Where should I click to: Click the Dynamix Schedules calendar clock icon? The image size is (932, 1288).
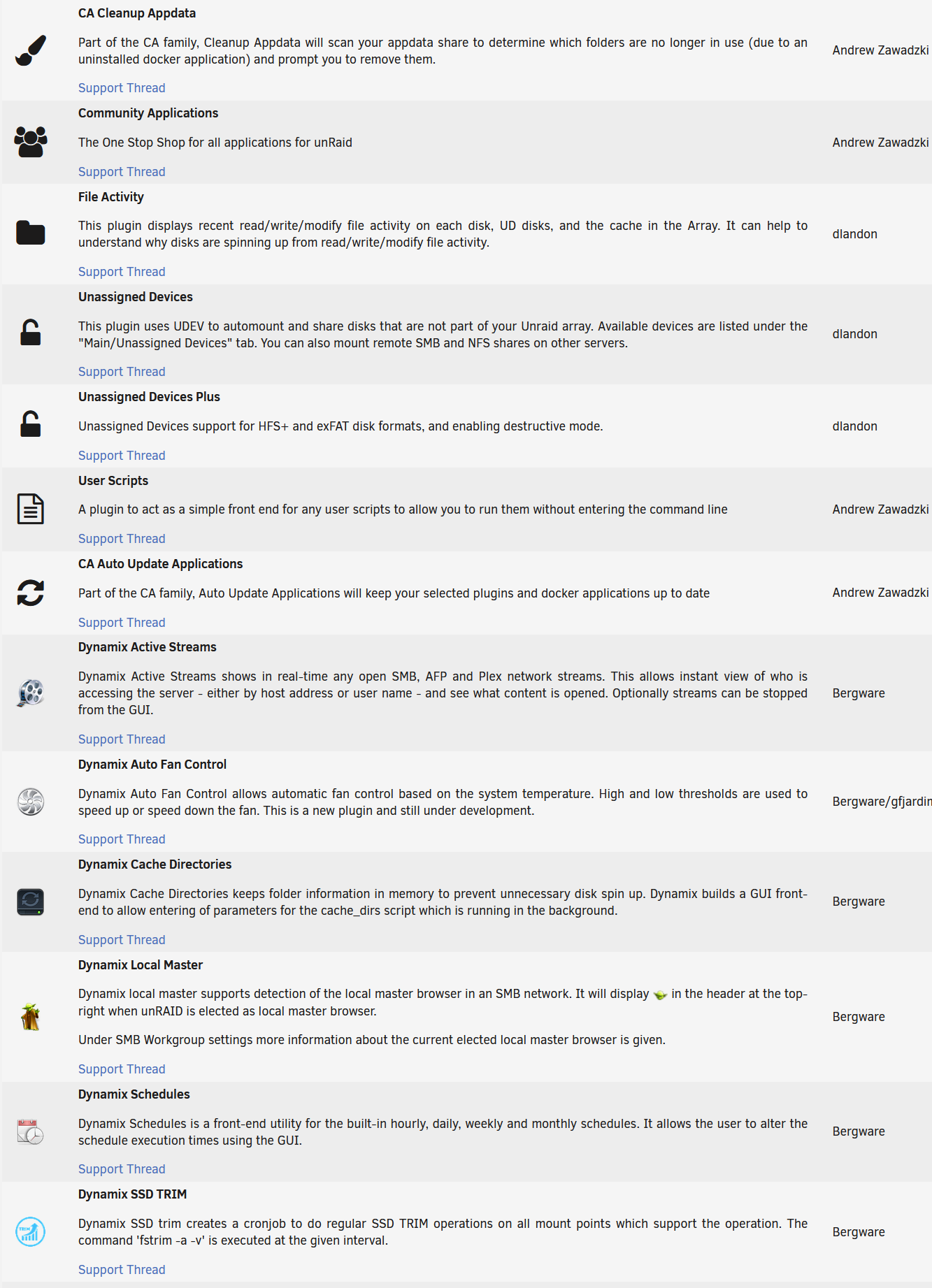click(x=31, y=1131)
